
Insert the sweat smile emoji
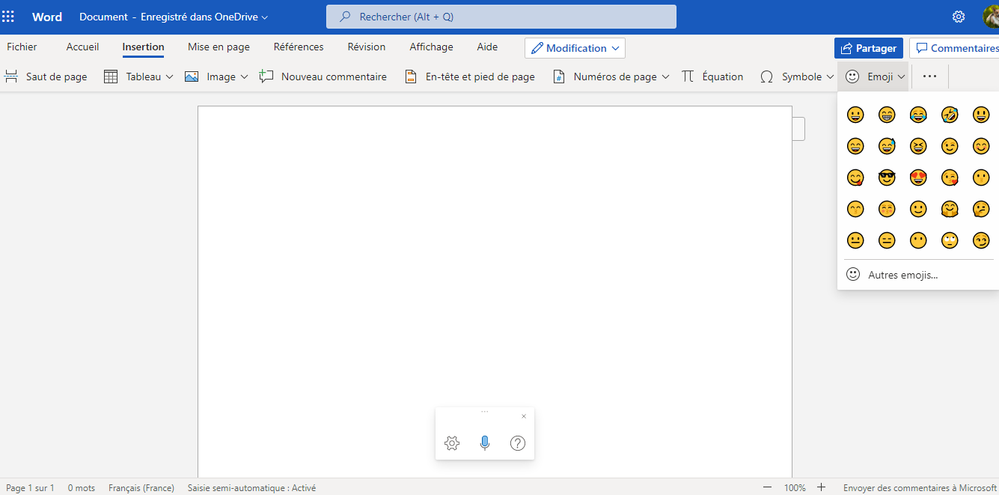pyautogui.click(x=886, y=146)
